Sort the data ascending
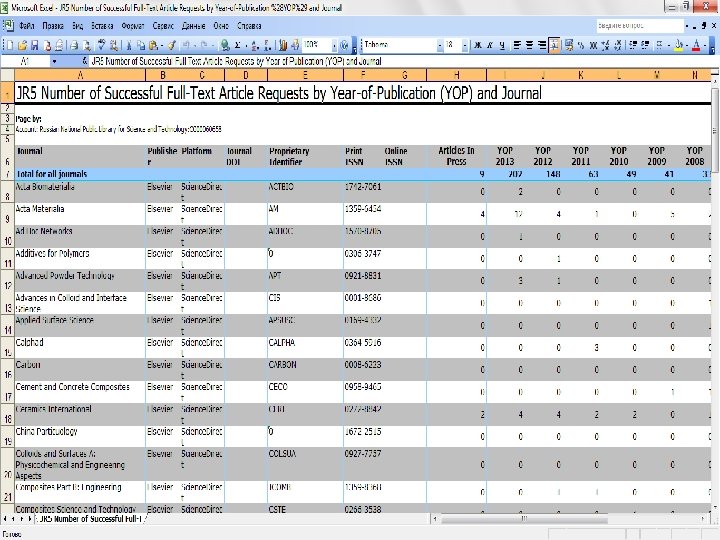This screenshot has height=540, width=720. (255, 45)
